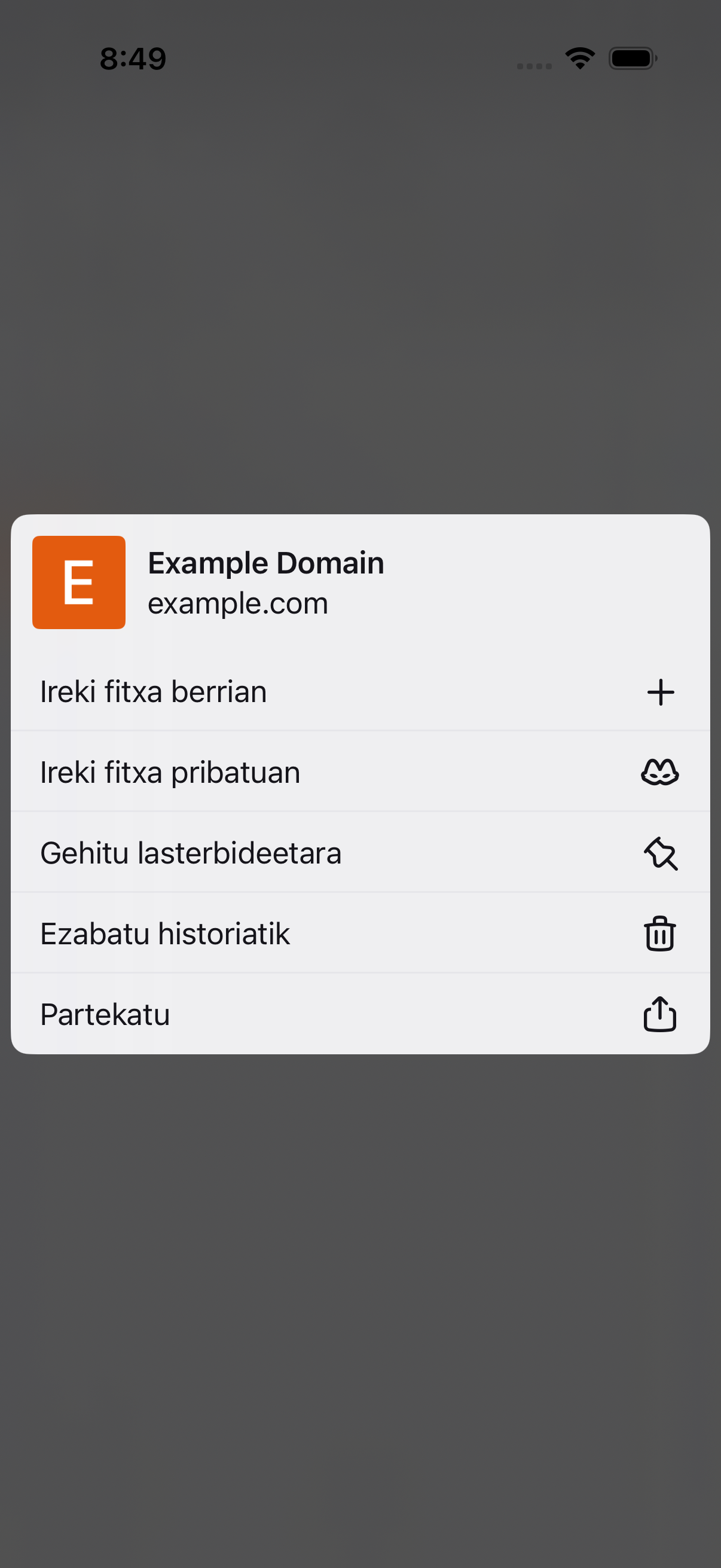
Task: Select "Gehitu lasterbideetara" menu entry
Action: pos(360,853)
